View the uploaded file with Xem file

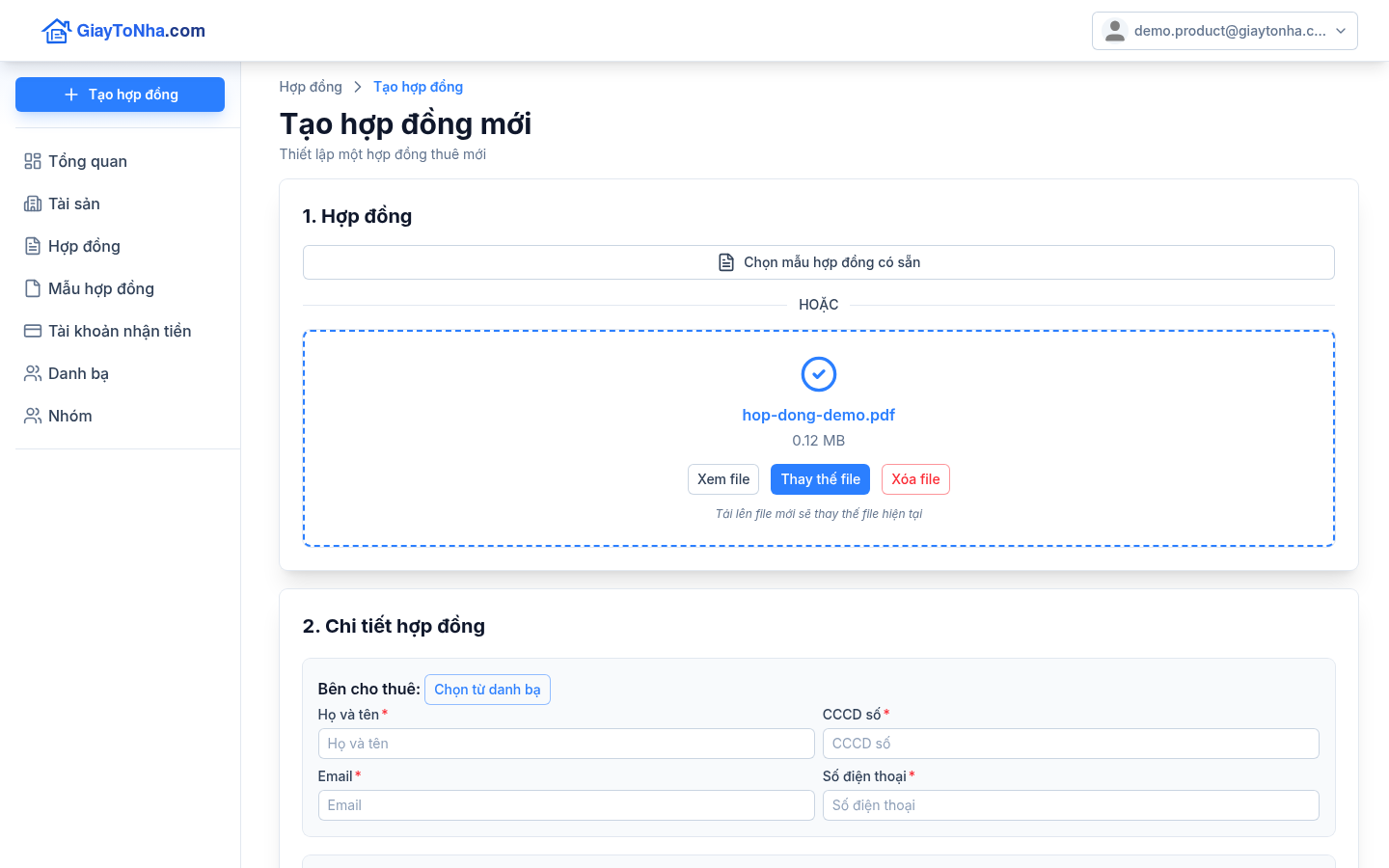(x=723, y=479)
